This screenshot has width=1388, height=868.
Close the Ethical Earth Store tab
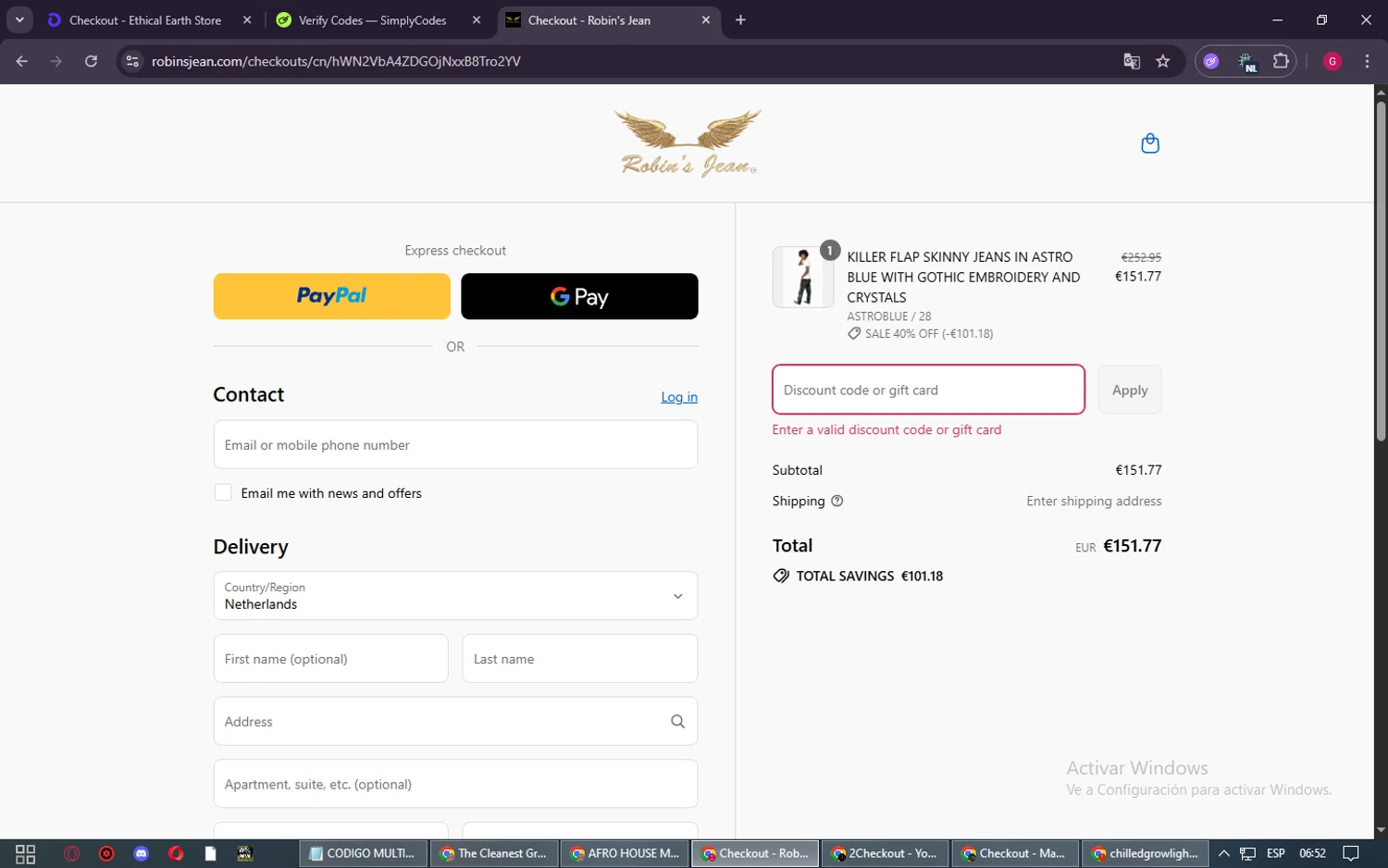pos(247,20)
